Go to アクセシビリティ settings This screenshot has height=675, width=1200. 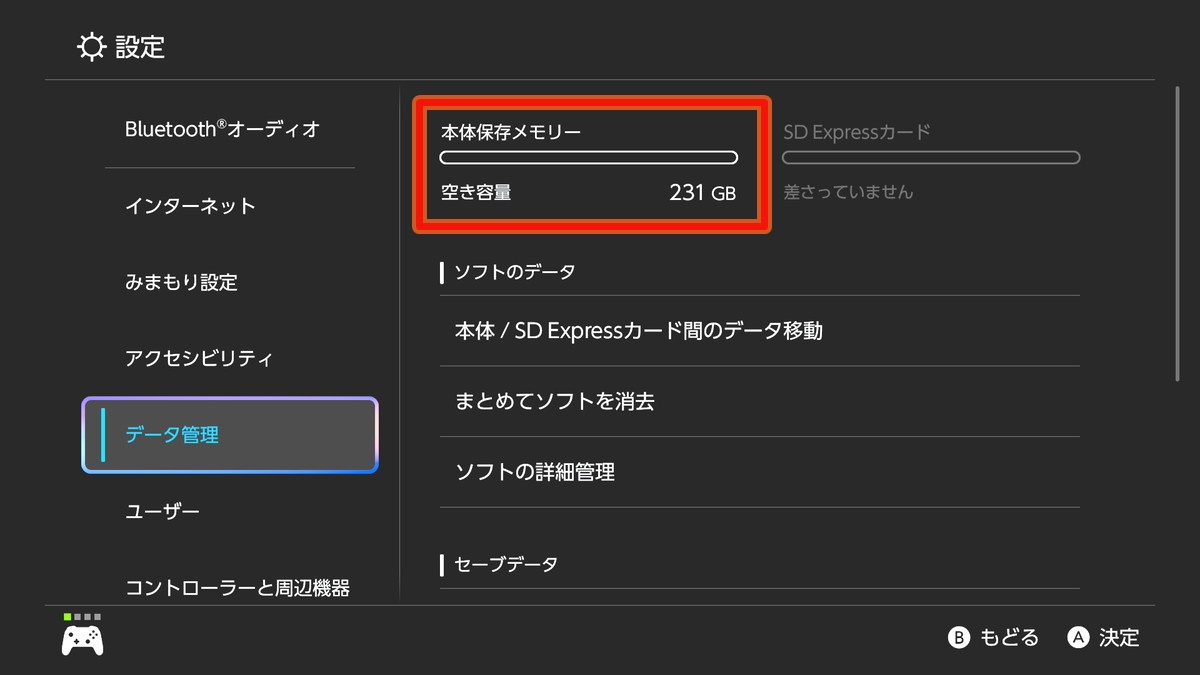pos(198,358)
